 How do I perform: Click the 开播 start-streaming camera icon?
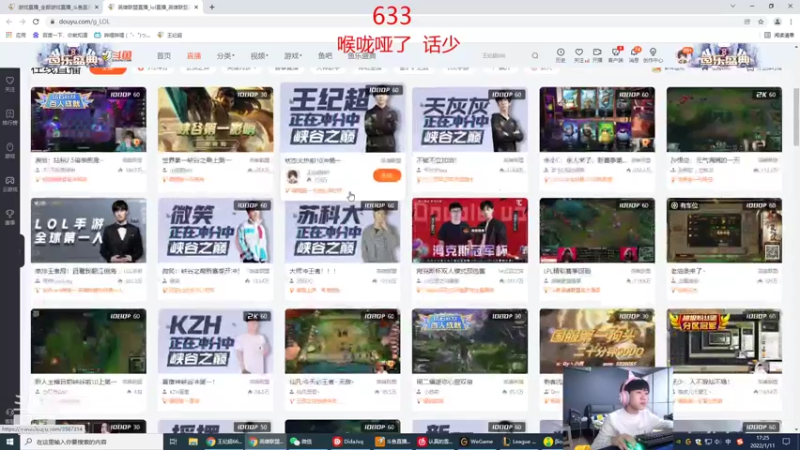[x=597, y=55]
